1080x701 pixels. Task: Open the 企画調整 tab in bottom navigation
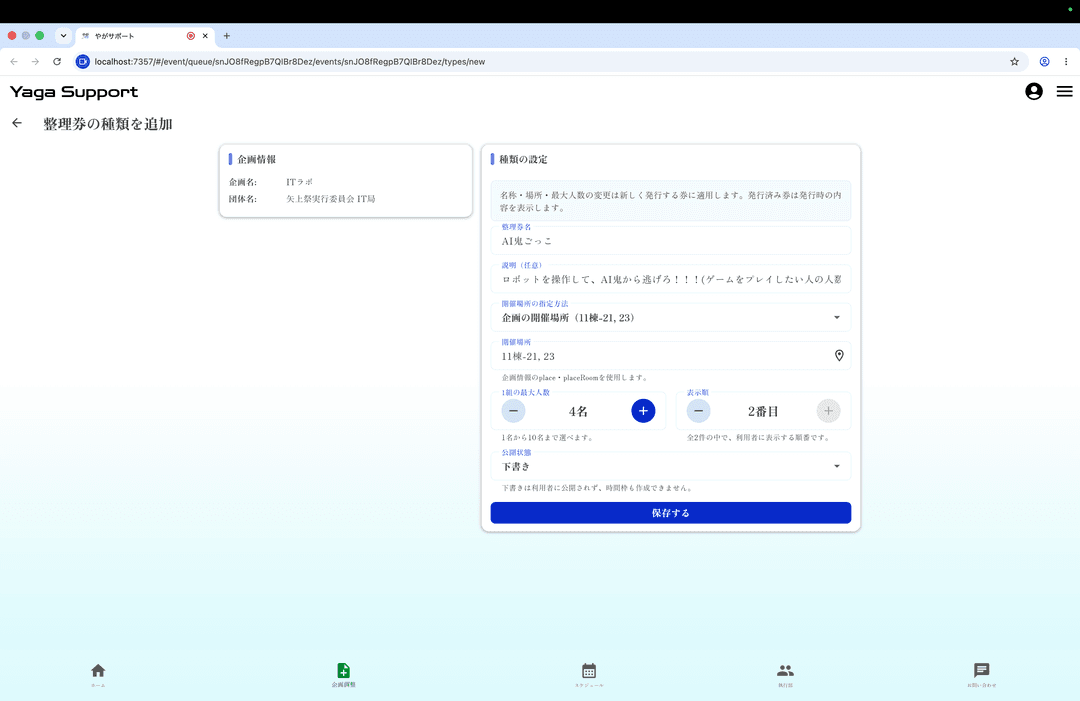344,674
